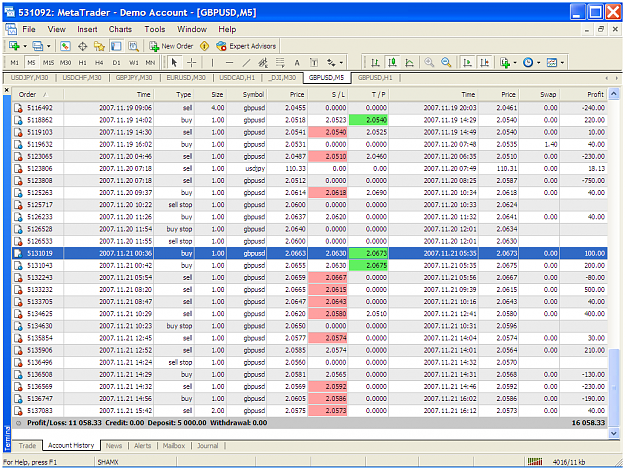The width and height of the screenshot is (625, 470).
Task: Click the Zoom In magnifier
Action: click(429, 63)
